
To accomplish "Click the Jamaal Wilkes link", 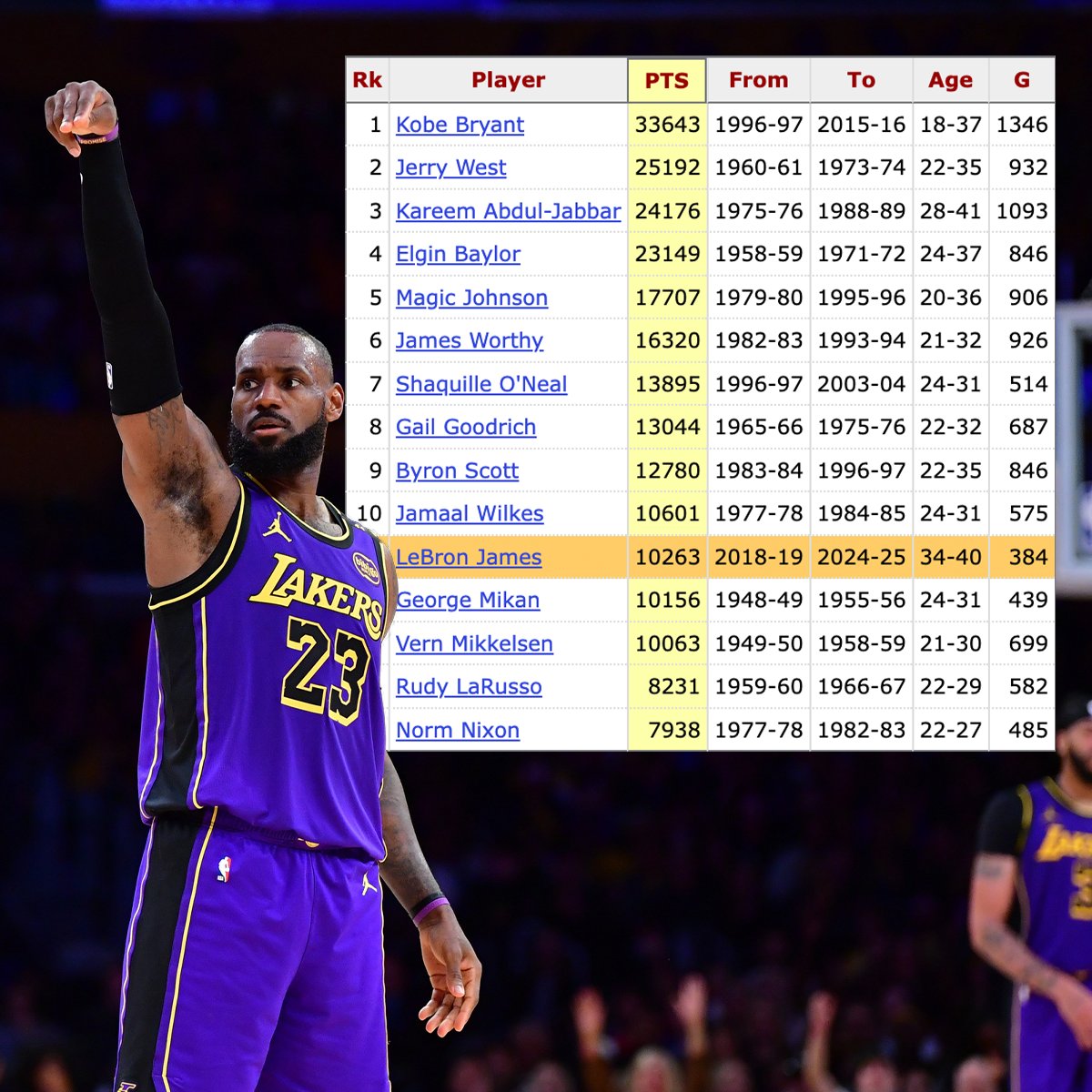I will tap(469, 513).
